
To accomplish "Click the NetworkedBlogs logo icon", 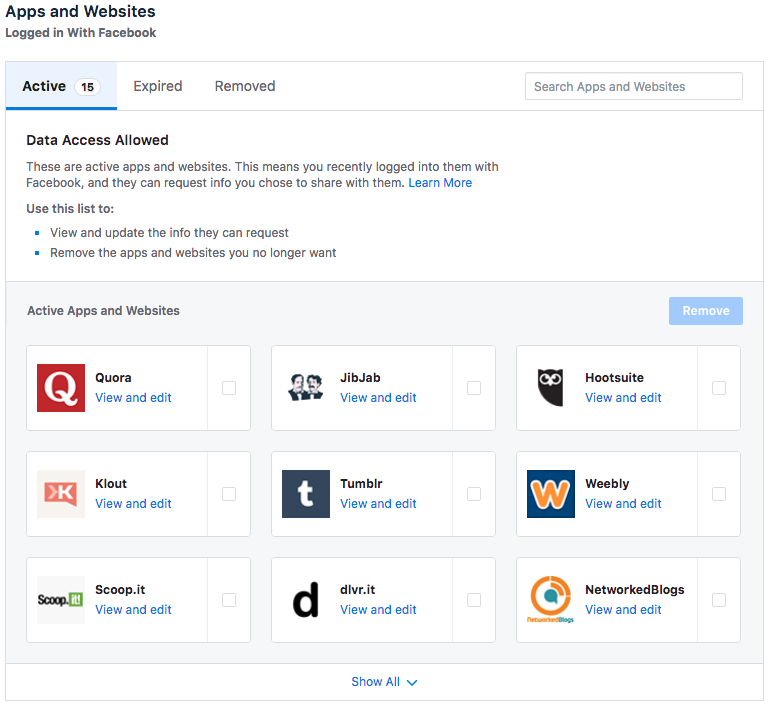I will click(x=550, y=600).
